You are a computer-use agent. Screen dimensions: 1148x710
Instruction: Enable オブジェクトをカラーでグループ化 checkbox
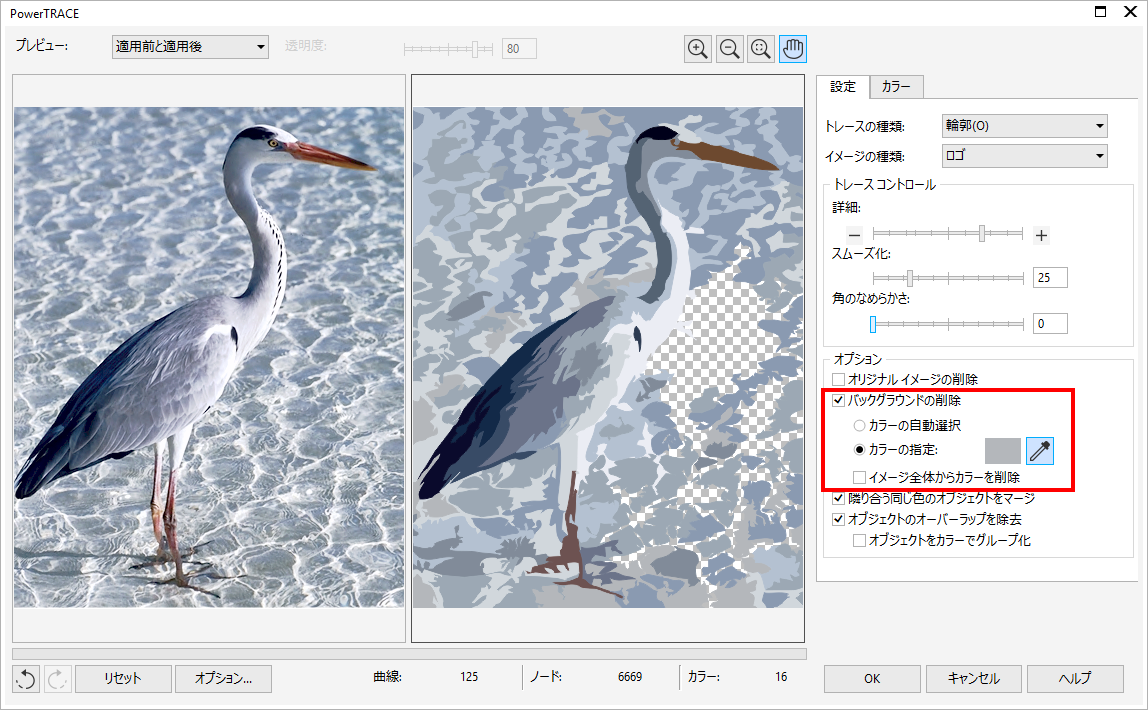[x=860, y=540]
